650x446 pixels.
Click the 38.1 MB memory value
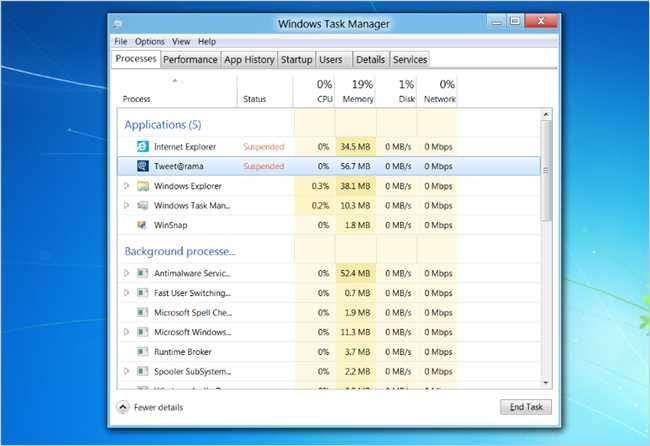pos(355,186)
